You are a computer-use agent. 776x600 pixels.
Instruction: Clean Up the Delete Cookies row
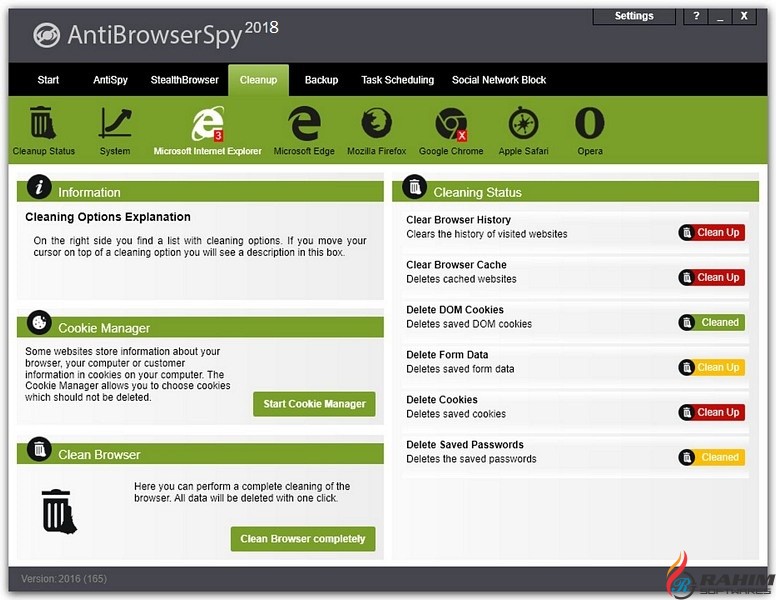[711, 412]
